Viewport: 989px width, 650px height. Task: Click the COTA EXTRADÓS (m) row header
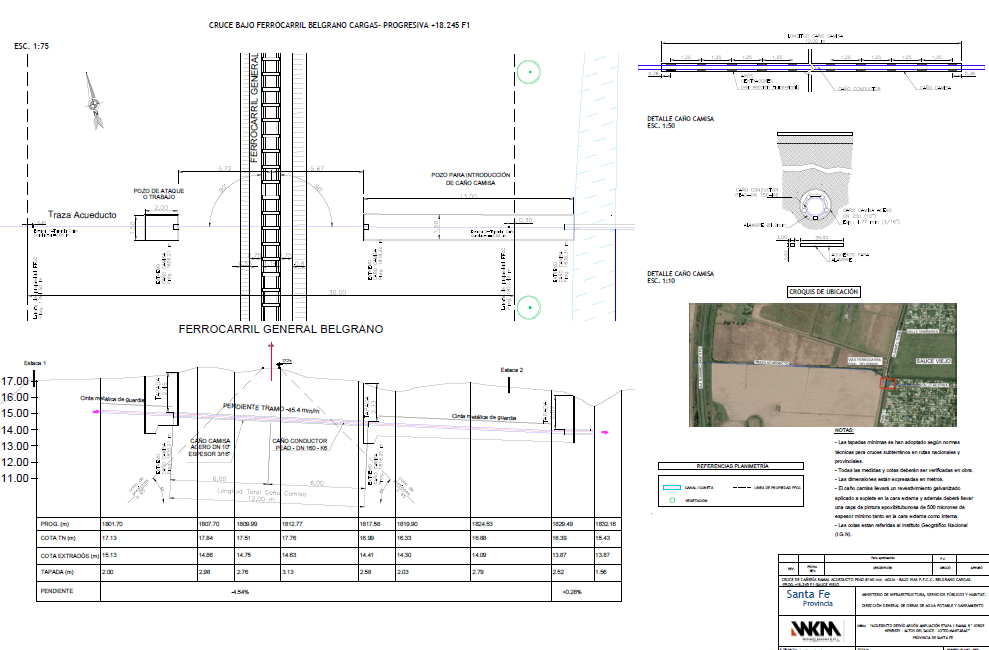[x=69, y=555]
